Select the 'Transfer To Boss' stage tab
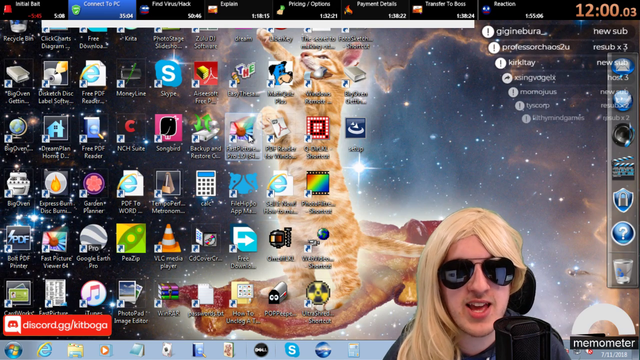The width and height of the screenshot is (640, 360). [x=443, y=10]
